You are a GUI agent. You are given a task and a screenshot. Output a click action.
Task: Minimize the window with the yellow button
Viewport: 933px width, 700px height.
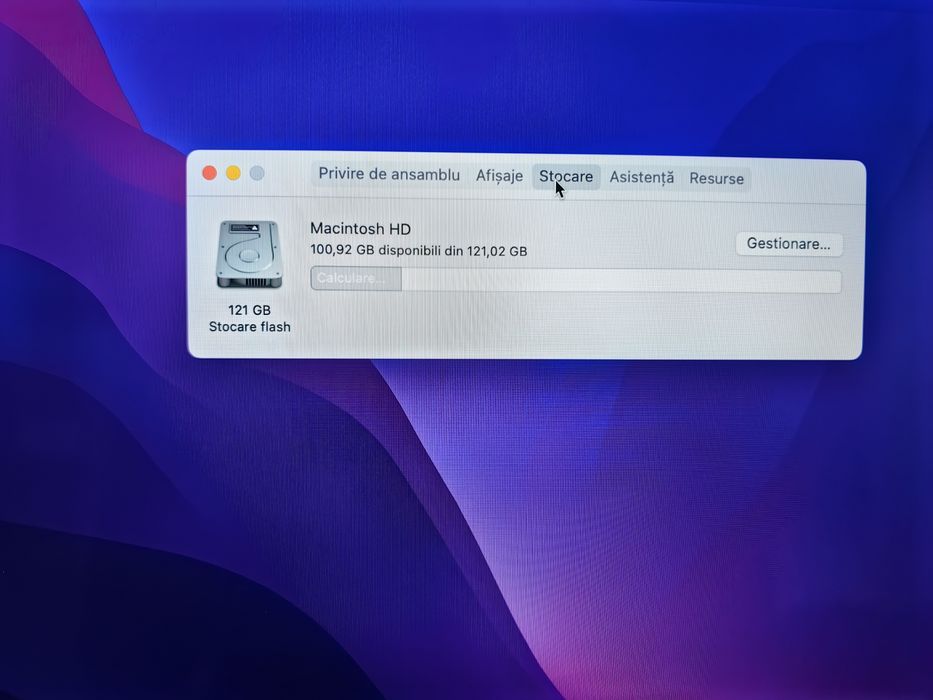click(x=233, y=173)
